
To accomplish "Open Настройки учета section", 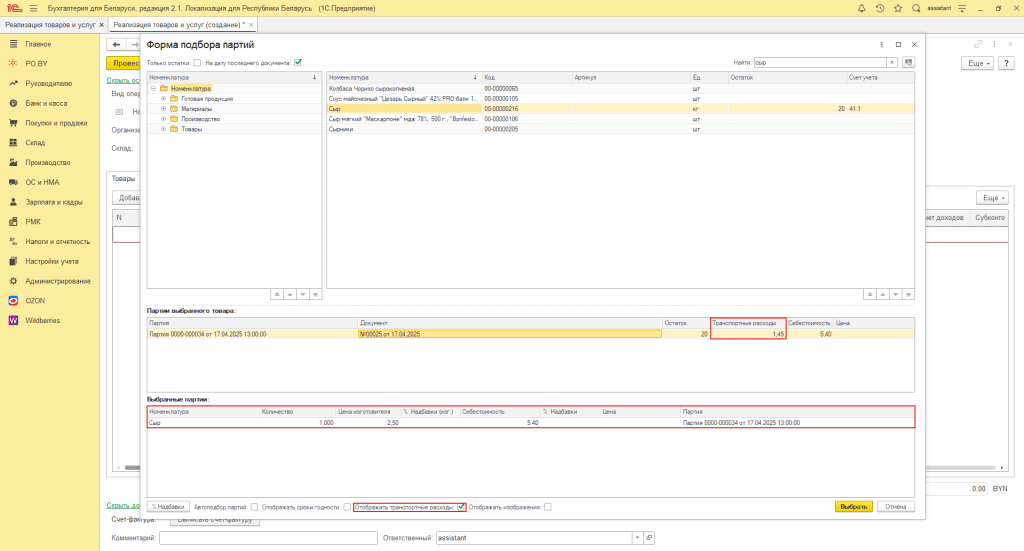I will coord(50,261).
